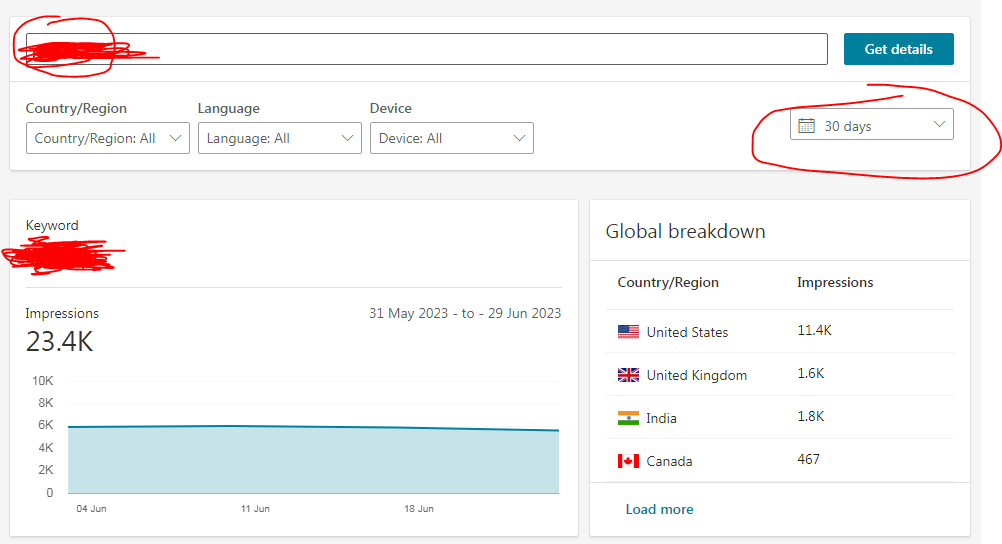Open the 30 days date range dropdown
Image resolution: width=1002 pixels, height=544 pixels.
(872, 125)
